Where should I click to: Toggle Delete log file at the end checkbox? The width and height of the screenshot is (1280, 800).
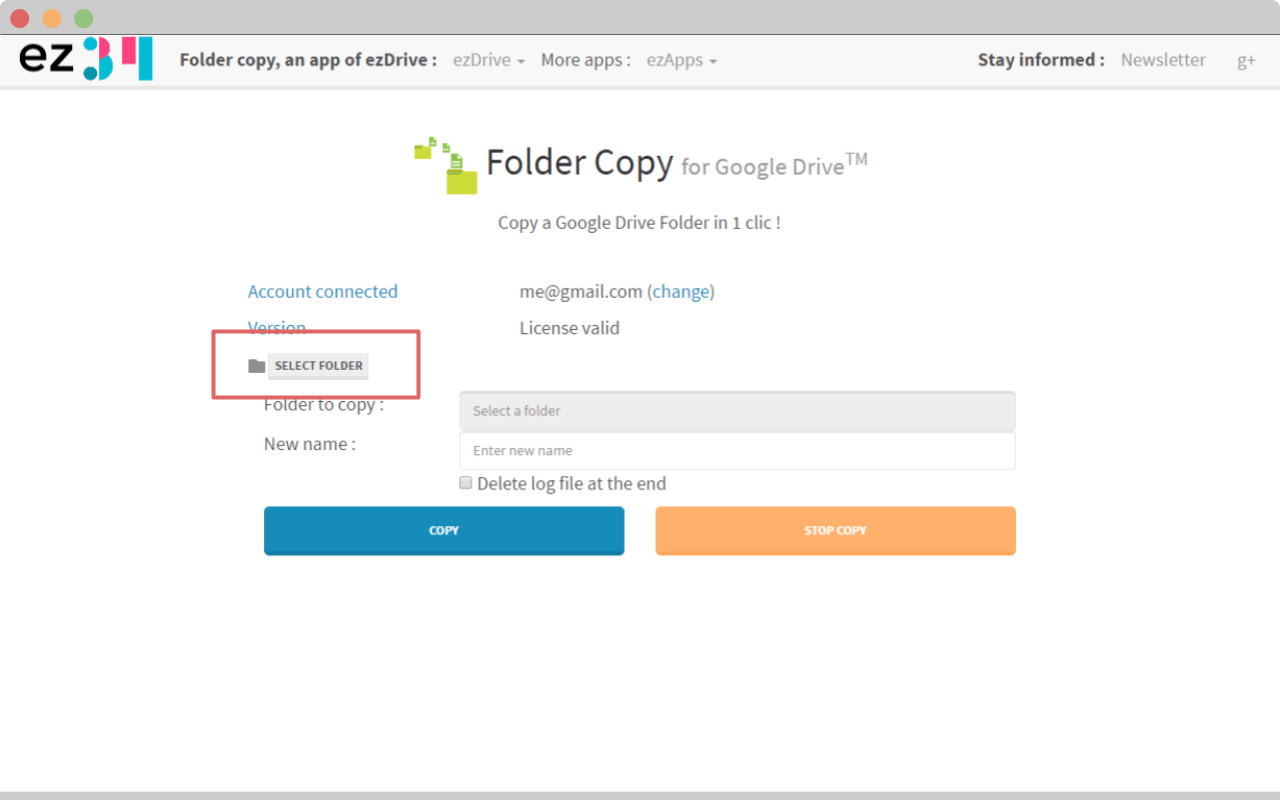pos(465,483)
